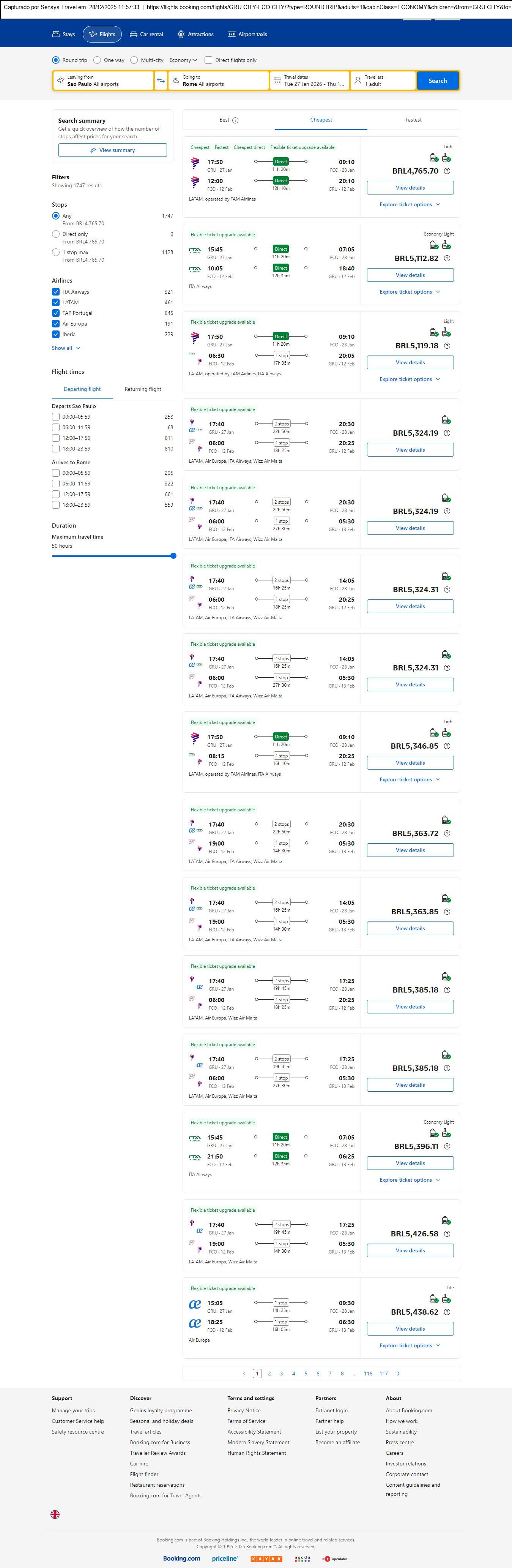This screenshot has width=512, height=1568.
Task: Click the Attractions icon in the top navigation
Action: (181, 35)
